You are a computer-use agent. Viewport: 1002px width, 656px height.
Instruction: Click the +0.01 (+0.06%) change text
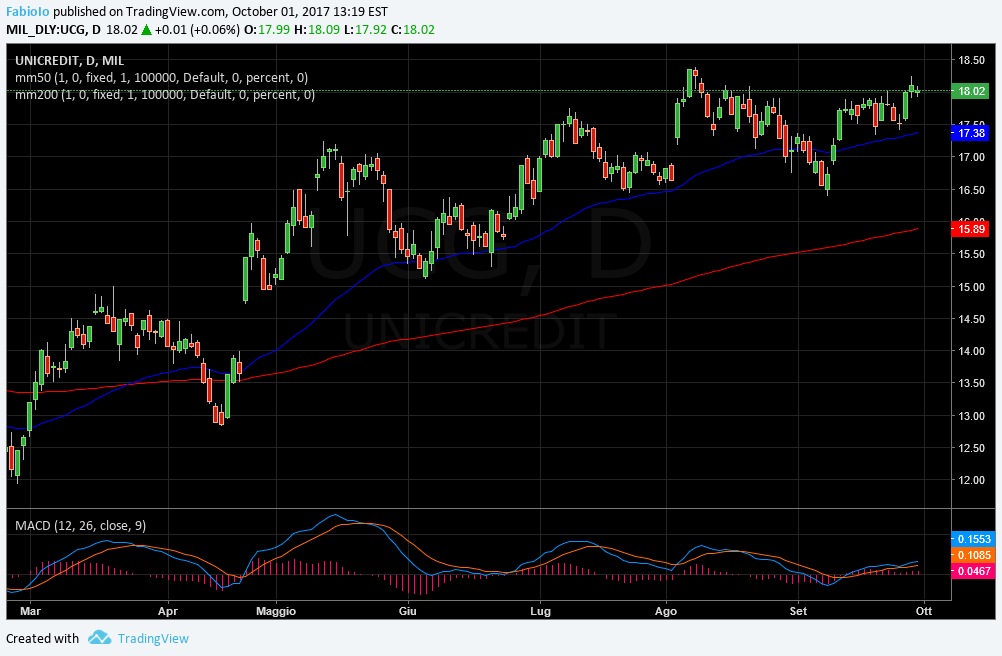pyautogui.click(x=197, y=29)
